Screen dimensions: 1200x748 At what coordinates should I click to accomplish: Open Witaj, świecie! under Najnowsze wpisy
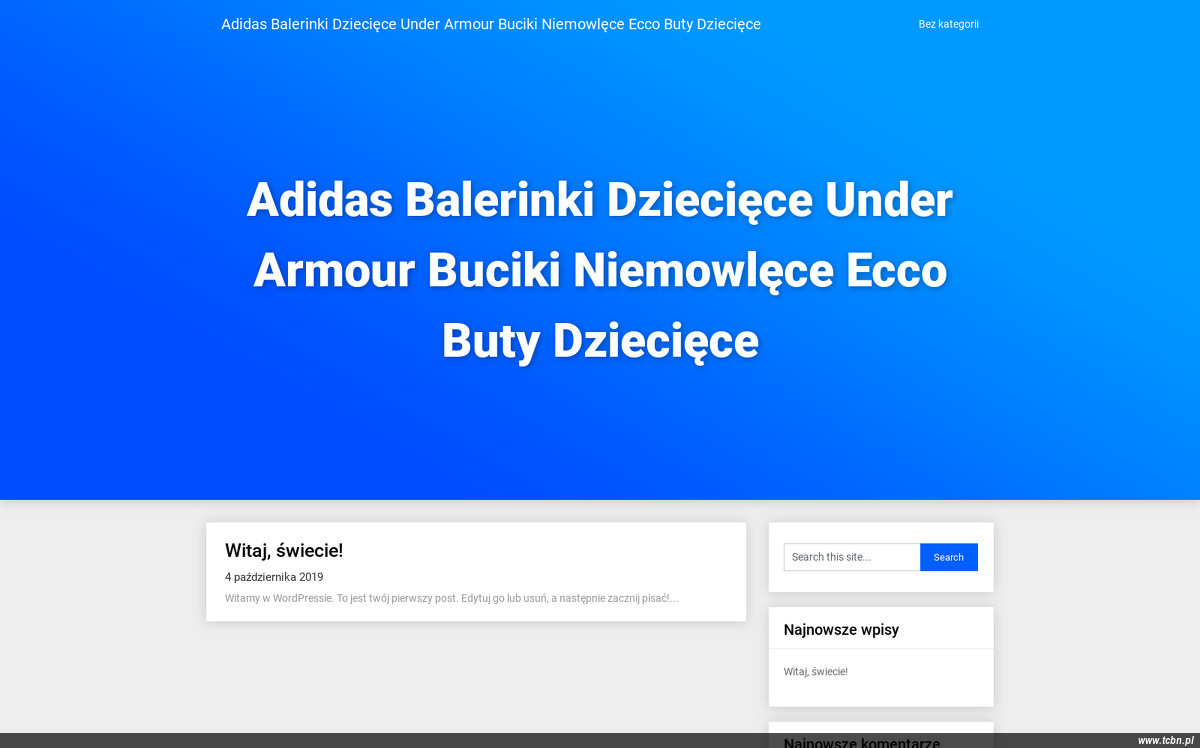816,672
